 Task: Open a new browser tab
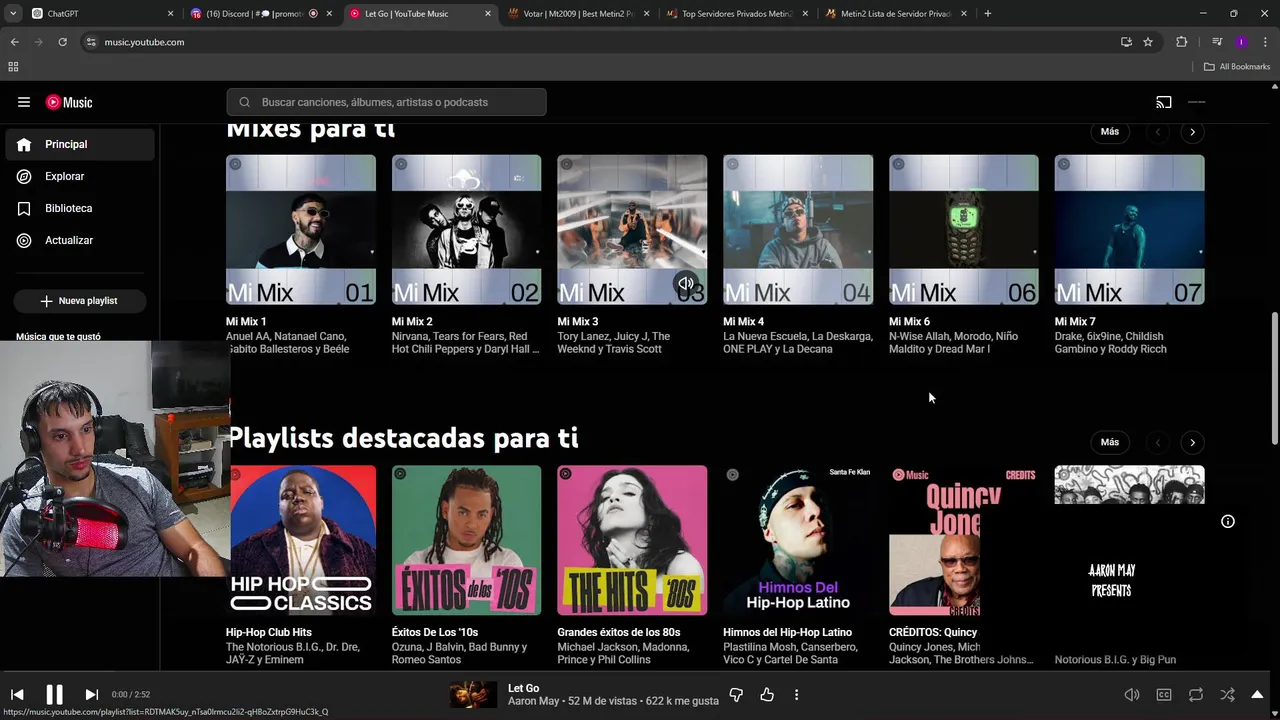coord(987,14)
